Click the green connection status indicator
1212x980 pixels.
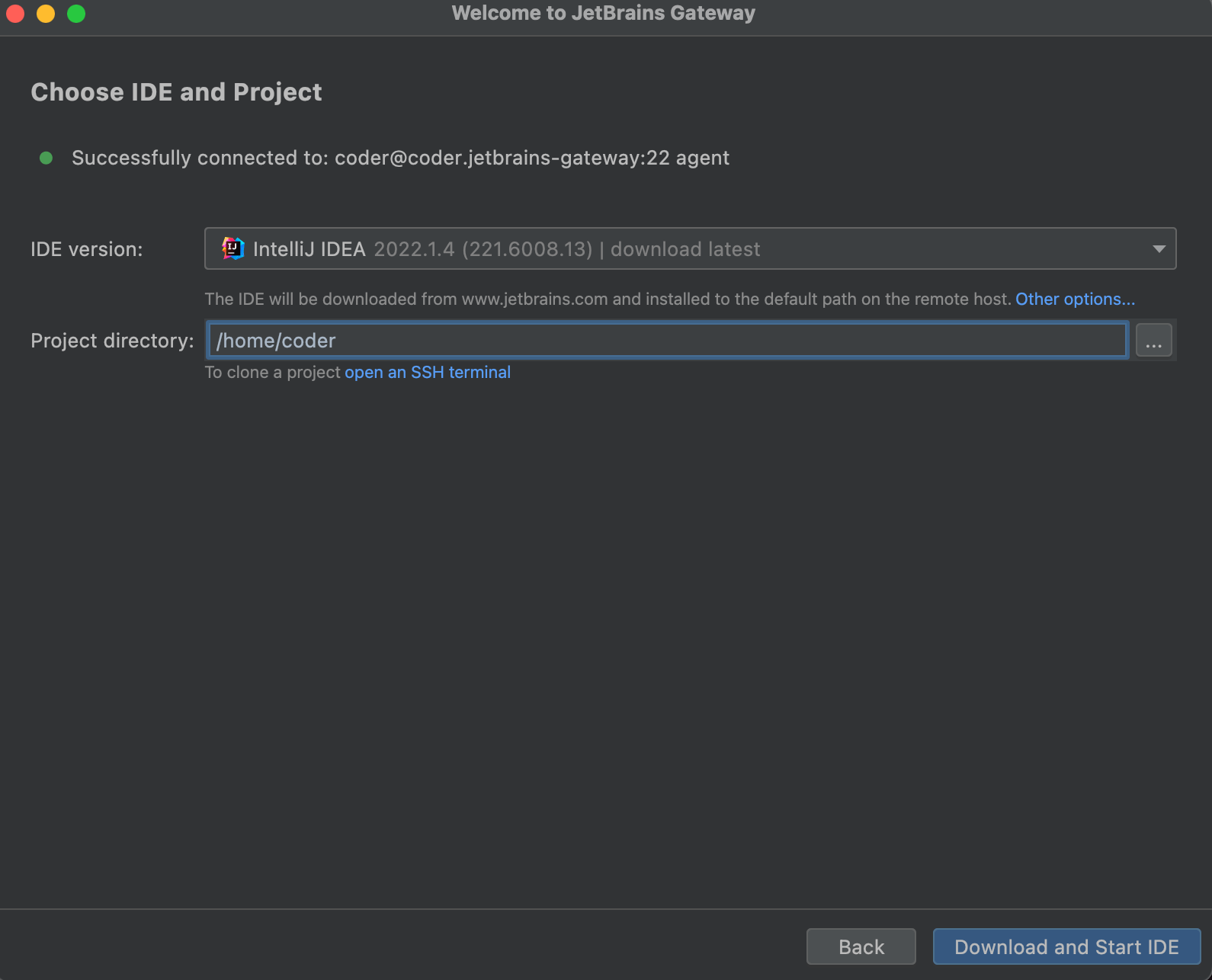point(46,158)
